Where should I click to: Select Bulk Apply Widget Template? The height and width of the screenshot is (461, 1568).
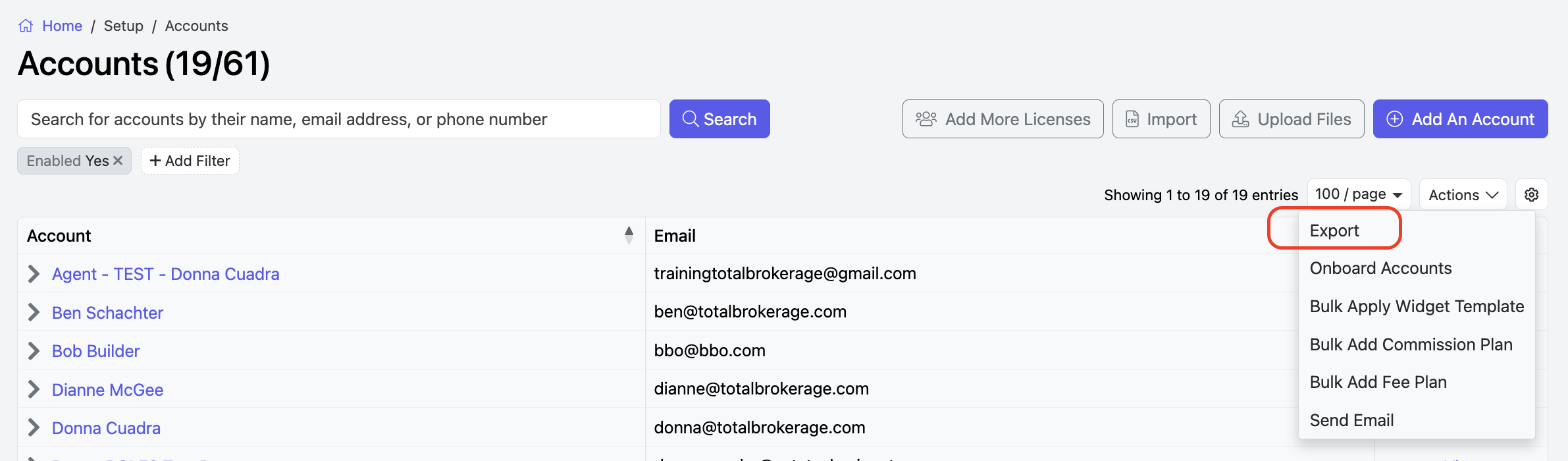click(x=1417, y=306)
